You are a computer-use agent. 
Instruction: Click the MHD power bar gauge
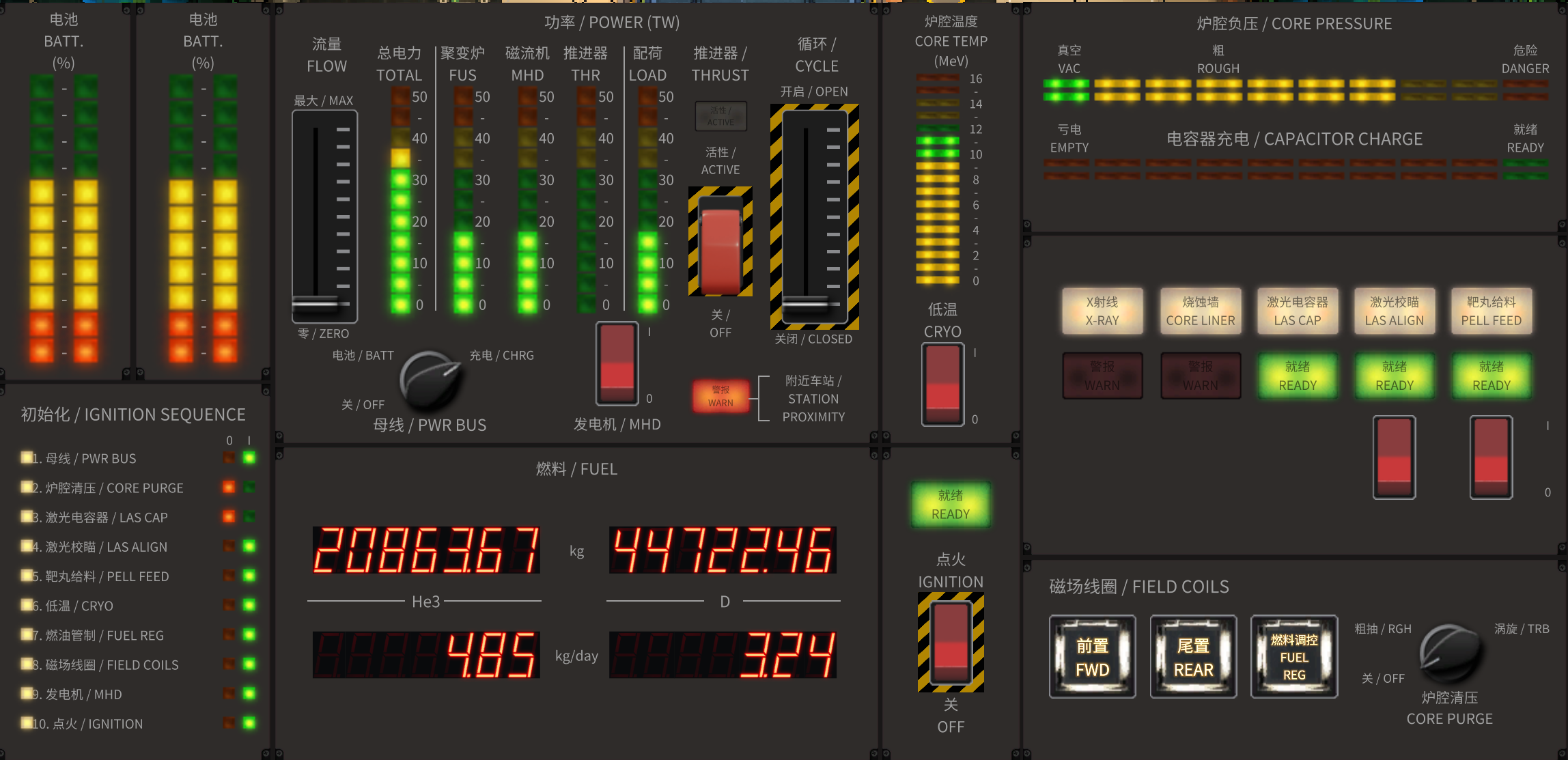point(527,200)
